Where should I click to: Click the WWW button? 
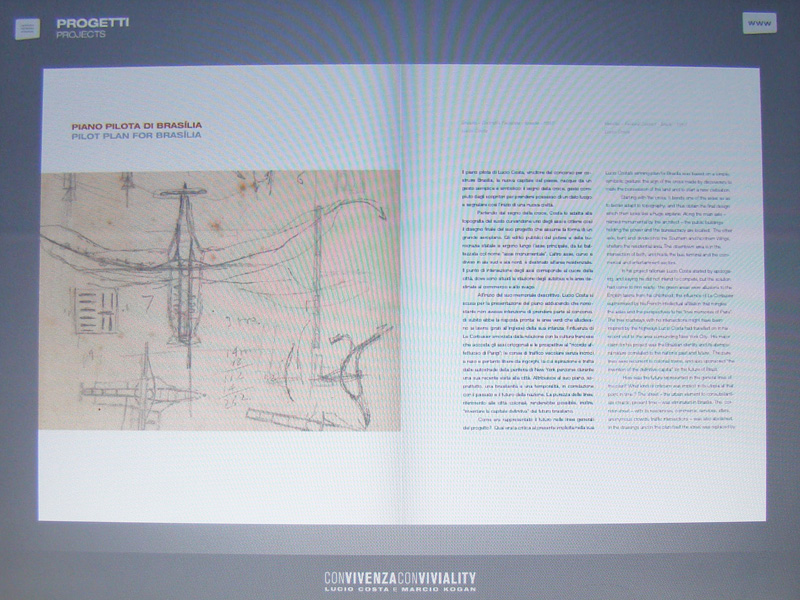tap(760, 23)
